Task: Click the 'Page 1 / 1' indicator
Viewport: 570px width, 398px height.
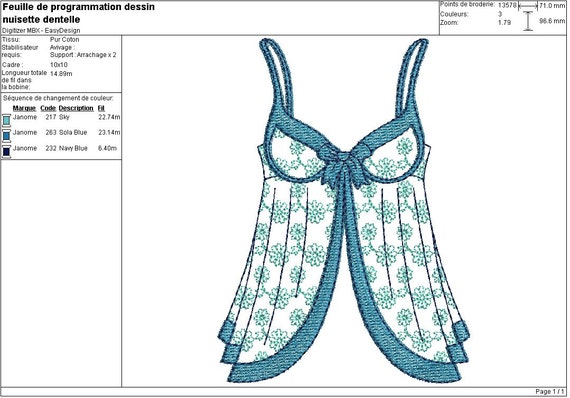Action: [550, 392]
